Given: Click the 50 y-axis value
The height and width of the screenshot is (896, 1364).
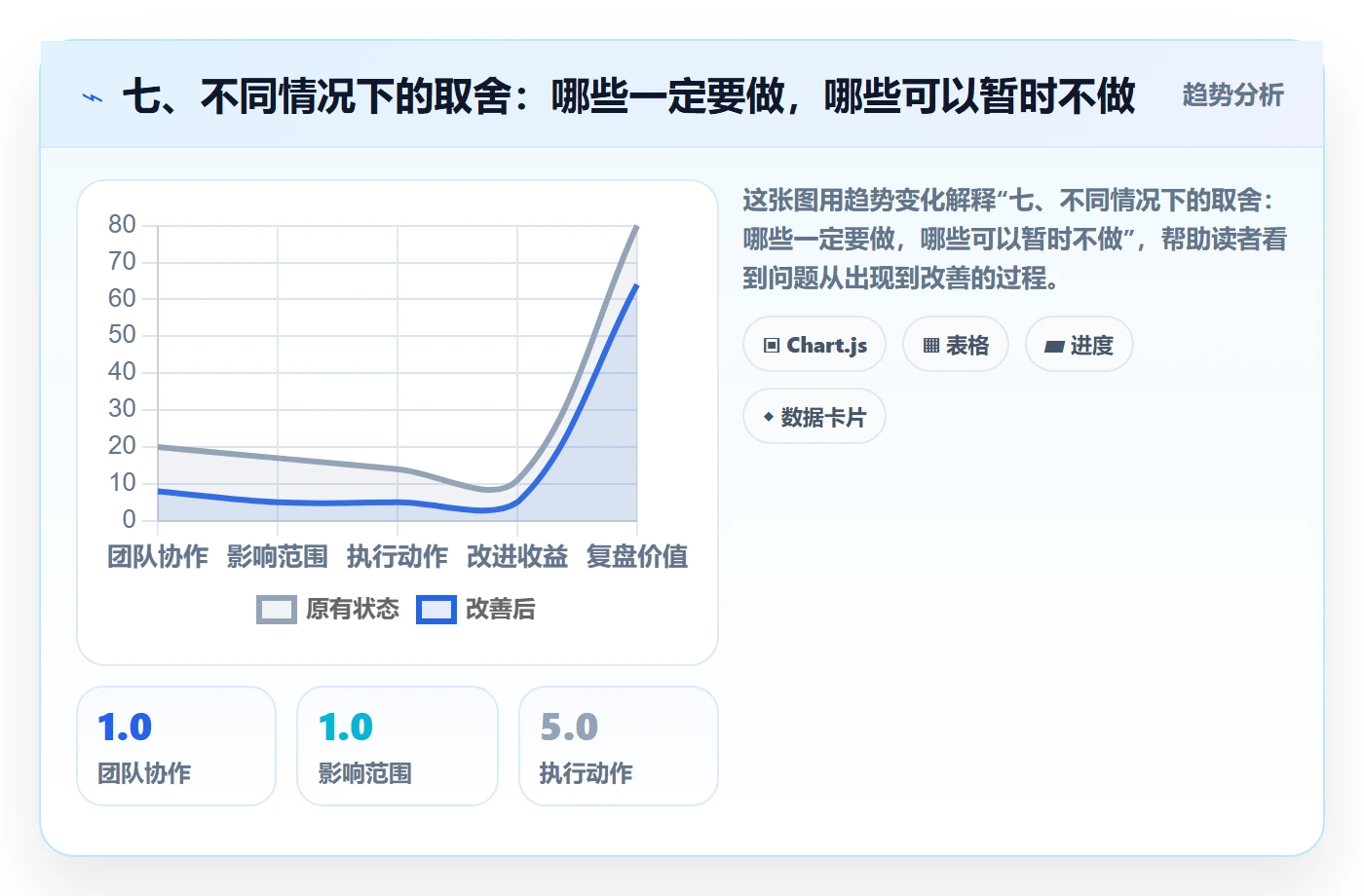Looking at the screenshot, I should pyautogui.click(x=122, y=335).
